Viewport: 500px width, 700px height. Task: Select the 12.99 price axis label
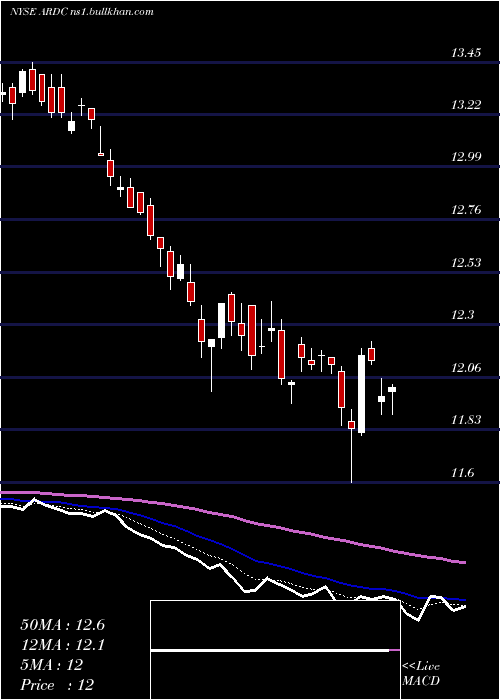point(466,157)
